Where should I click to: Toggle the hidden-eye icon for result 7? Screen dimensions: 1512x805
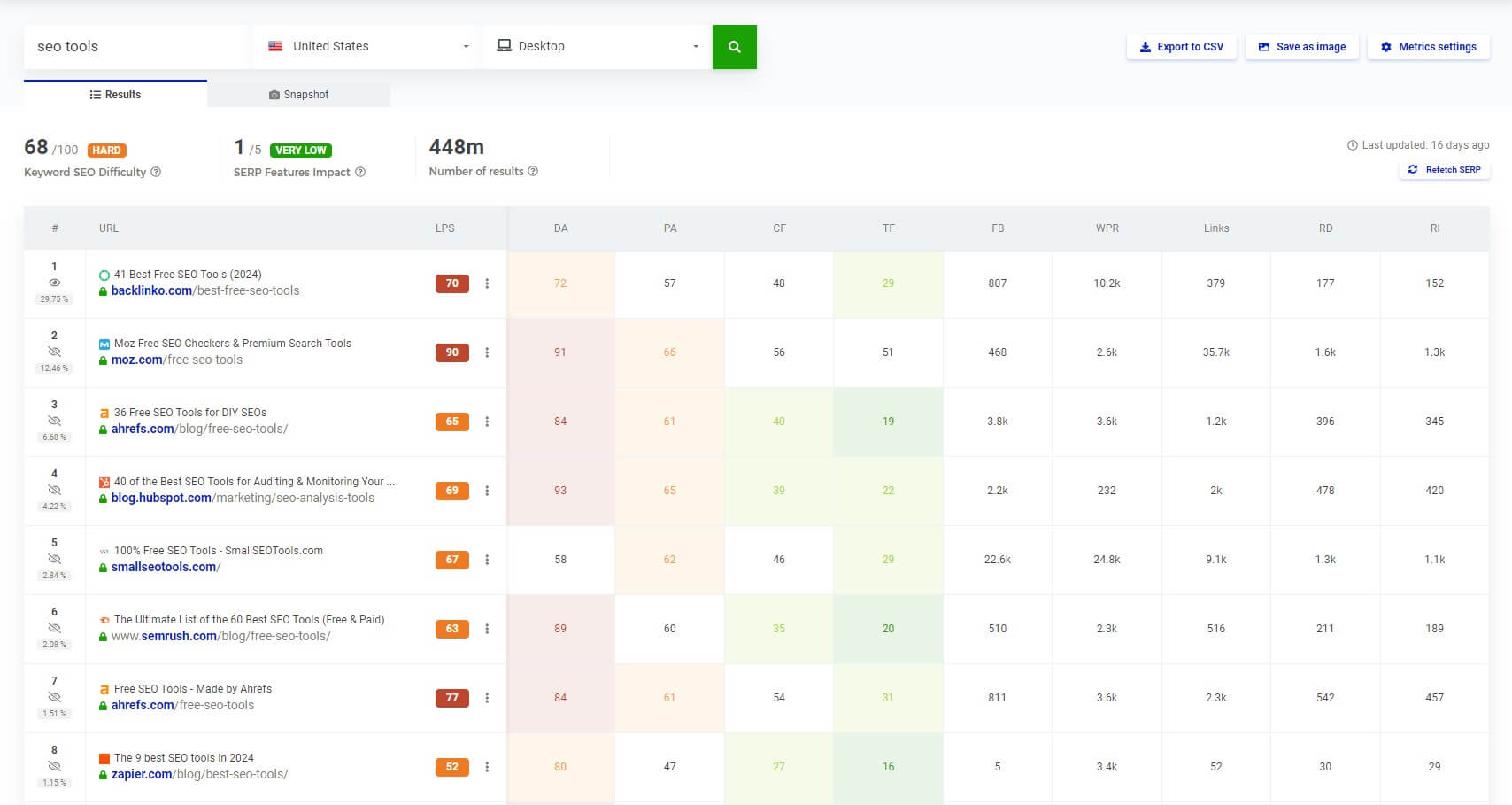(54, 697)
